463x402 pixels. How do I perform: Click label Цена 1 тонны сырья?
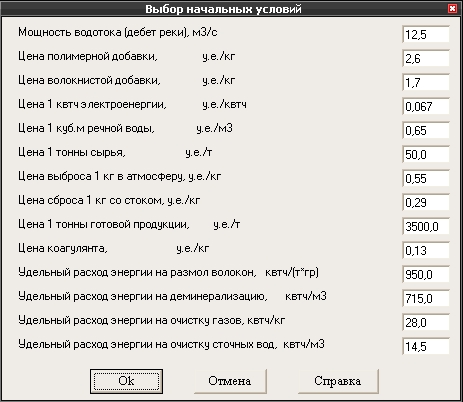point(72,153)
